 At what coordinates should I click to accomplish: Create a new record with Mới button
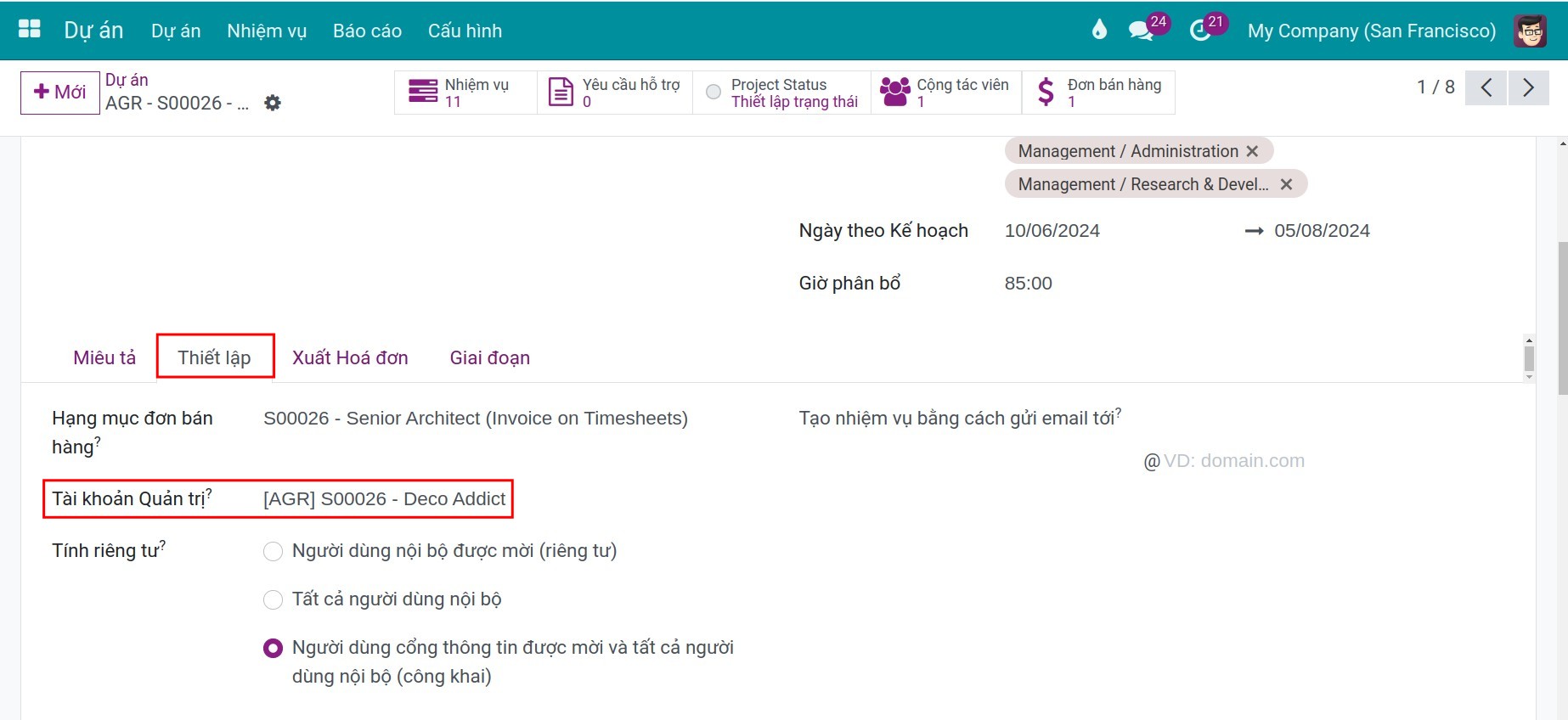tap(59, 92)
